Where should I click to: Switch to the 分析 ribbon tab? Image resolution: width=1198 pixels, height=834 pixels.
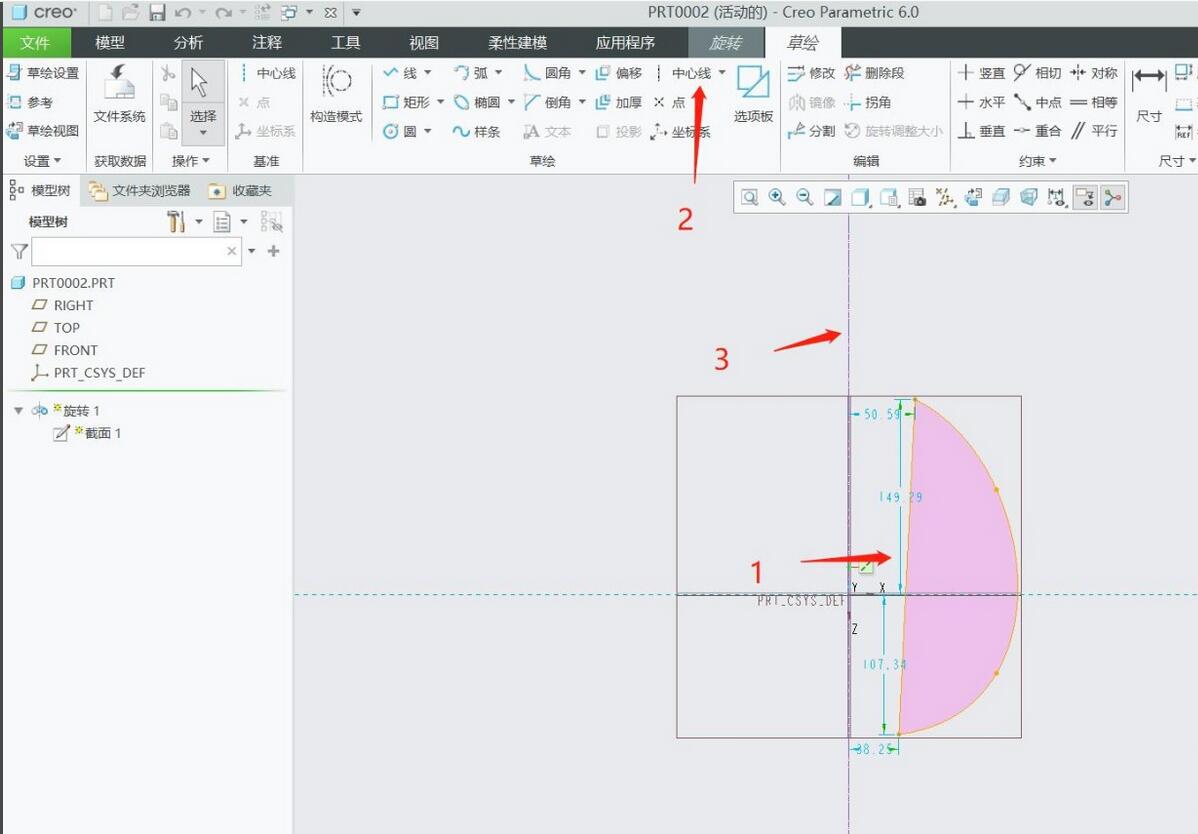point(188,43)
